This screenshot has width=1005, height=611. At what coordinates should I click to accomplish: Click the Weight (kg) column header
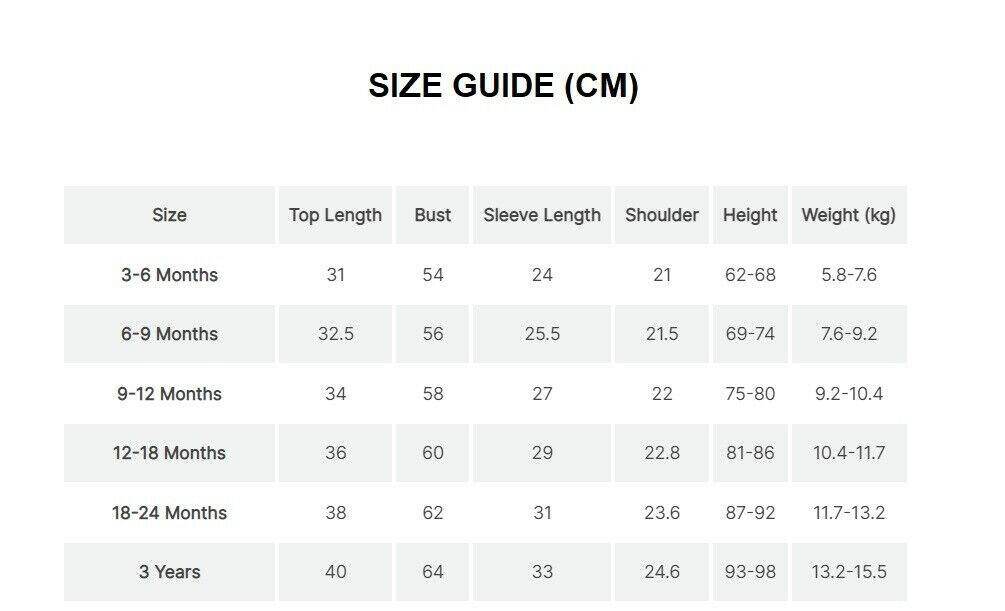(x=849, y=215)
